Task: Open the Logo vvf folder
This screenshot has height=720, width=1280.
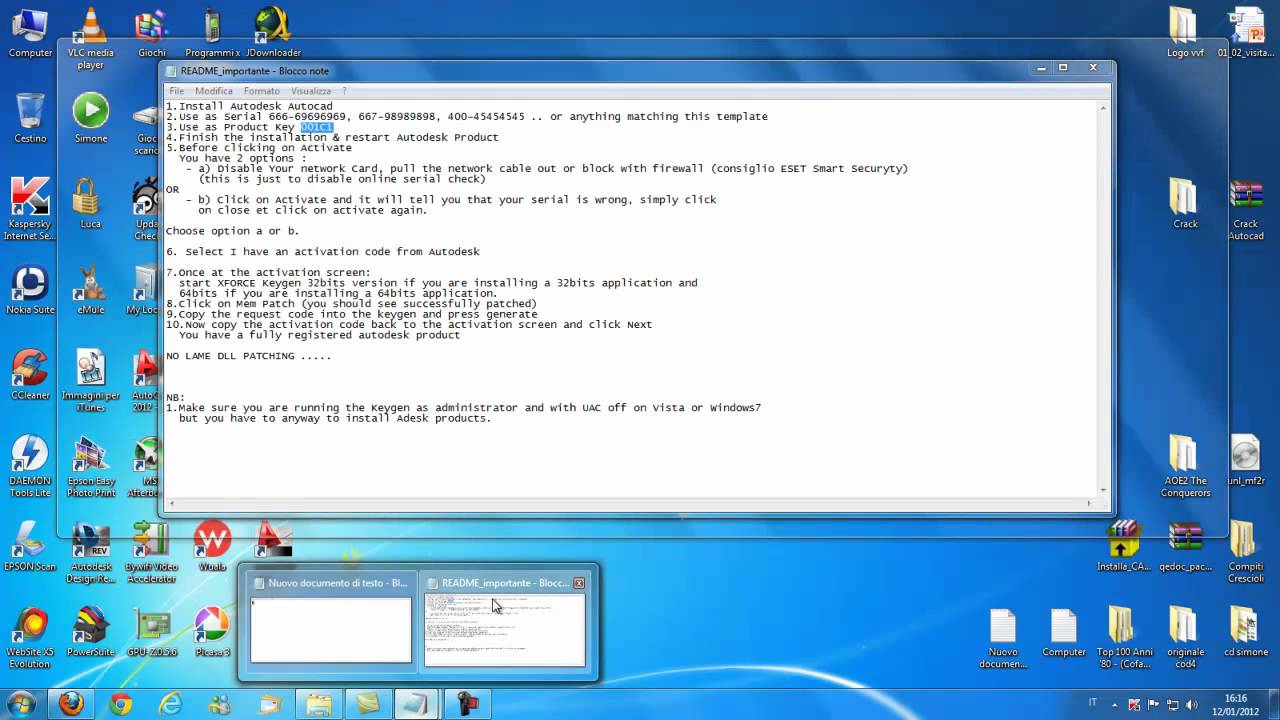Action: pyautogui.click(x=1185, y=34)
